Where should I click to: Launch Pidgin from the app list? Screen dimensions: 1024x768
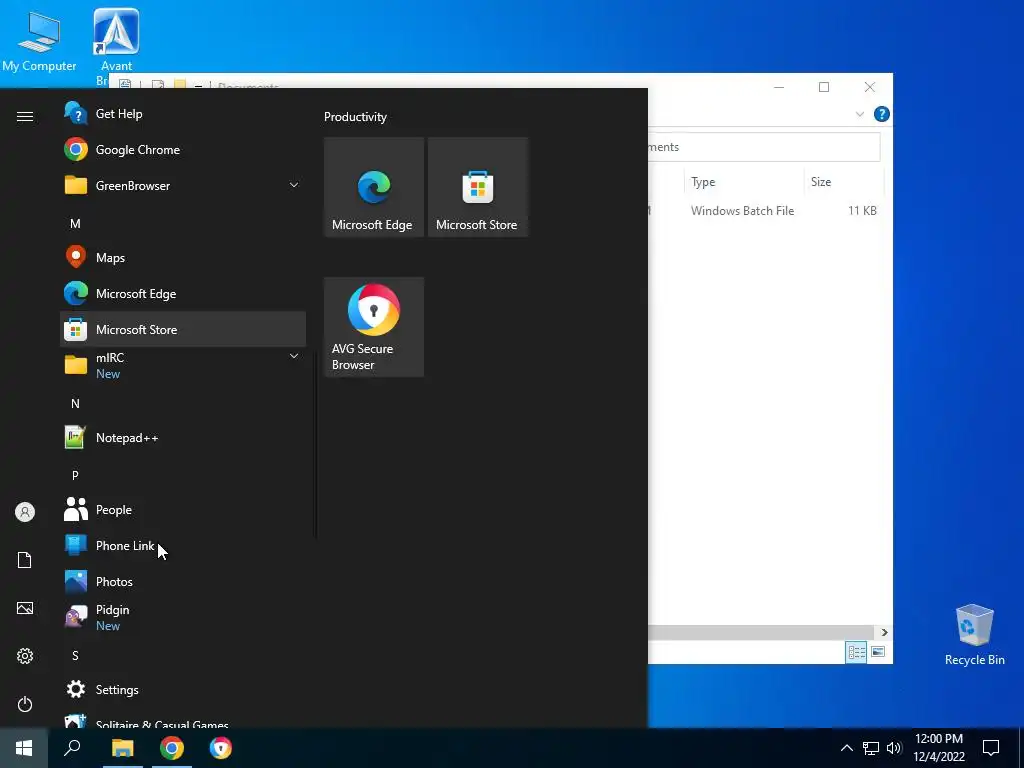pos(183,617)
